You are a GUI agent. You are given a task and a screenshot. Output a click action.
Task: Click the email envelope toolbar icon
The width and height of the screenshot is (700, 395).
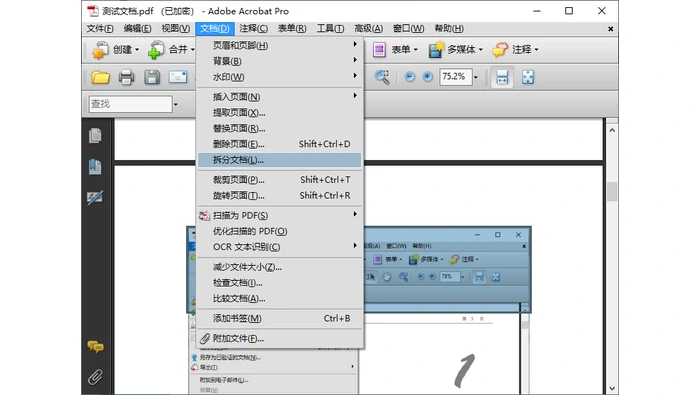(x=178, y=77)
